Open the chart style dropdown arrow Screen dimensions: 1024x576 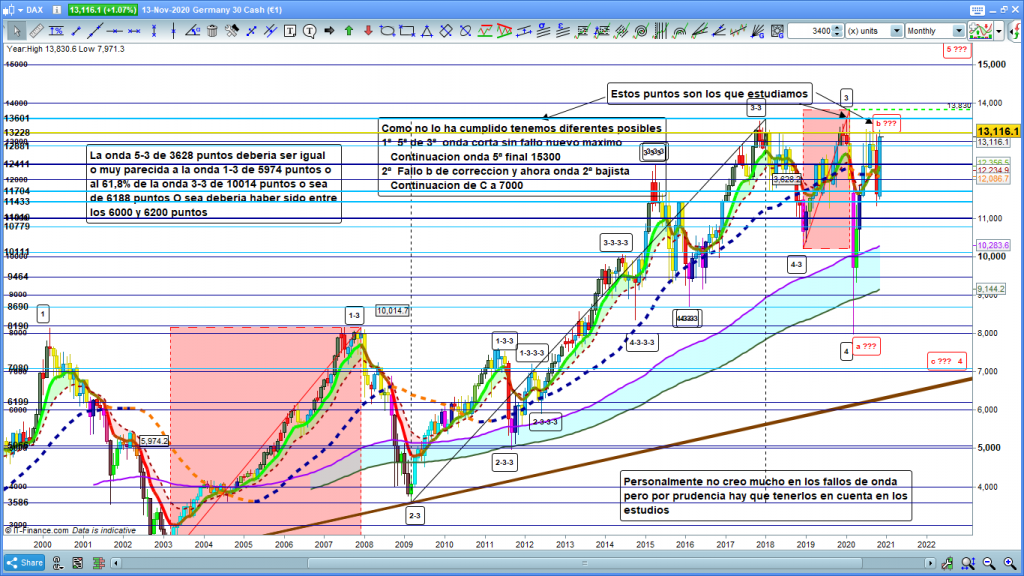pos(998,31)
